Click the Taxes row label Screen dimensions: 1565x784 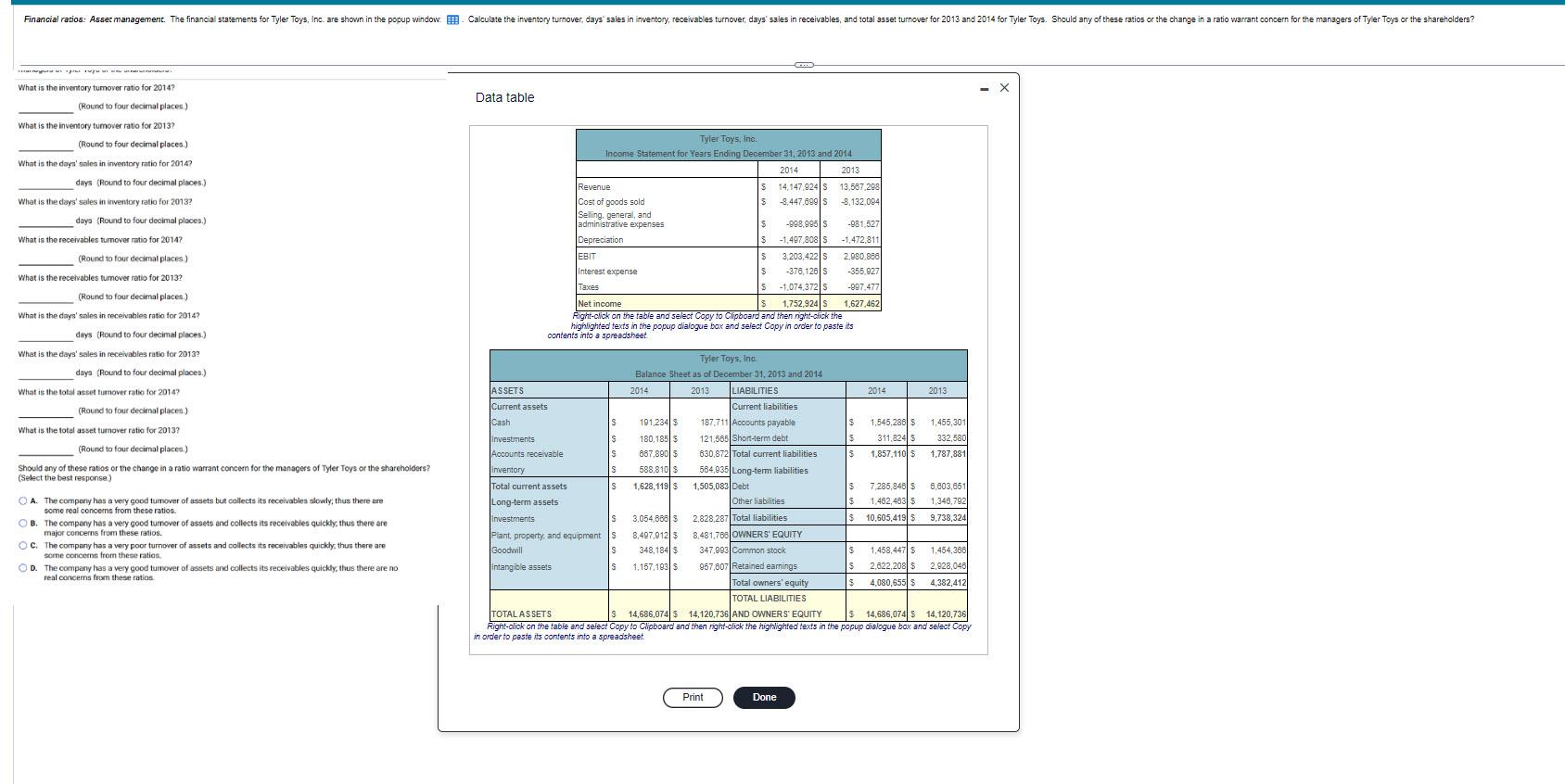point(589,287)
